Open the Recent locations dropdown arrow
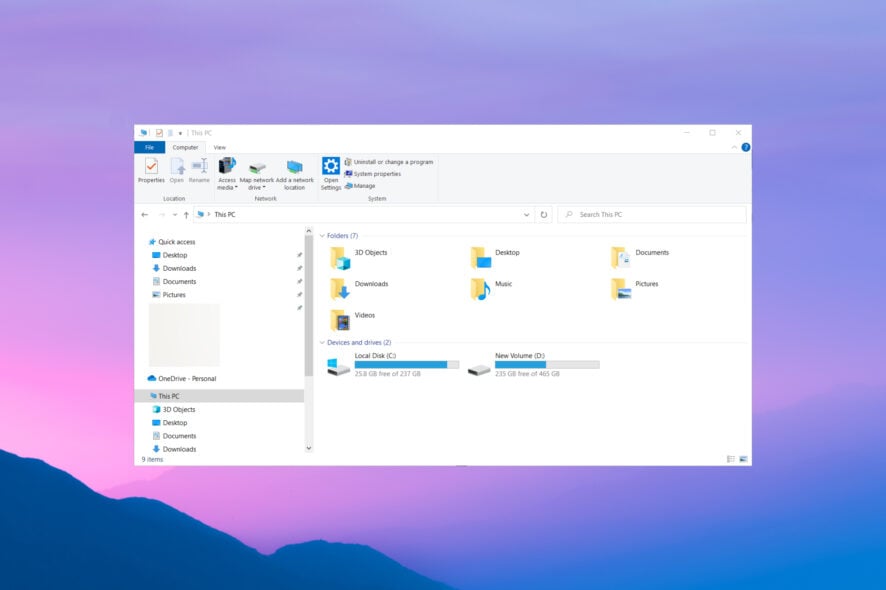 click(x=175, y=215)
